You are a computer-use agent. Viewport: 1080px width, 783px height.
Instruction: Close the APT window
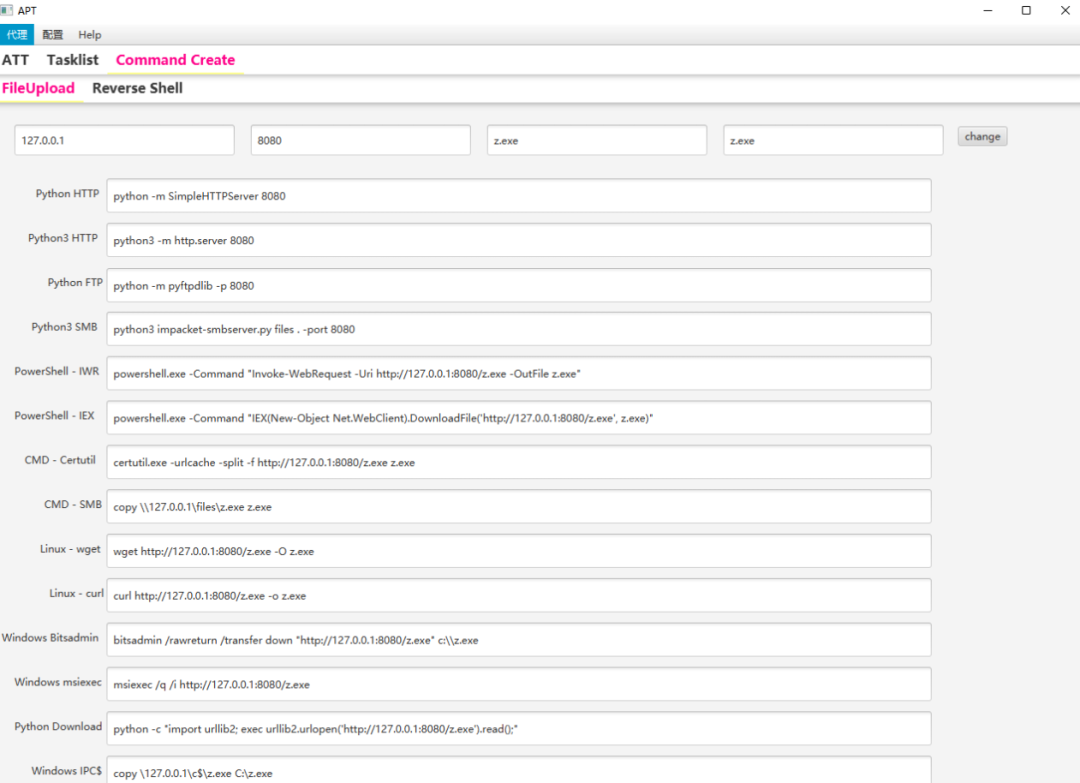[1065, 10]
